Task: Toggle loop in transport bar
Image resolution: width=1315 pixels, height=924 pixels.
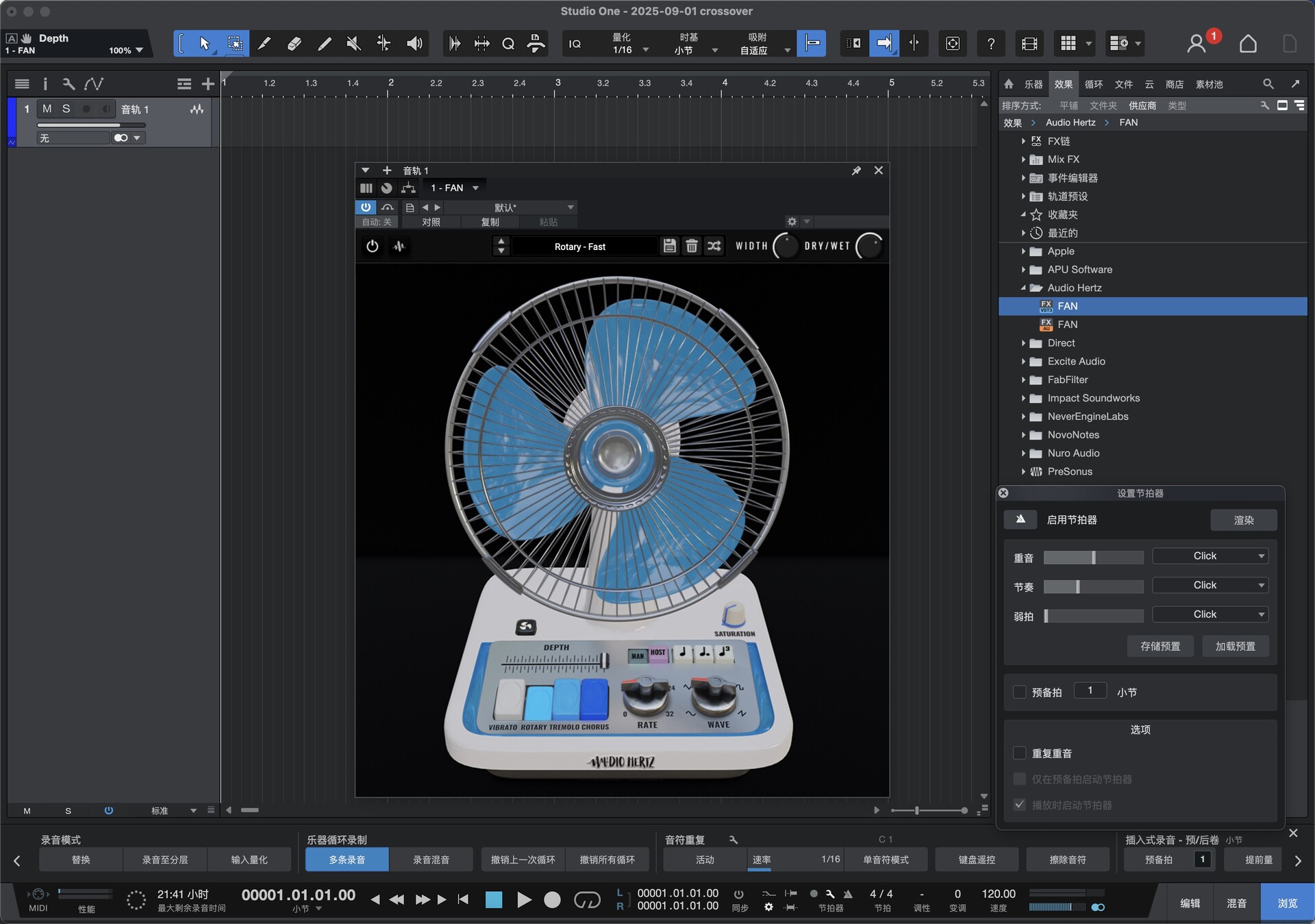Action: pos(587,899)
